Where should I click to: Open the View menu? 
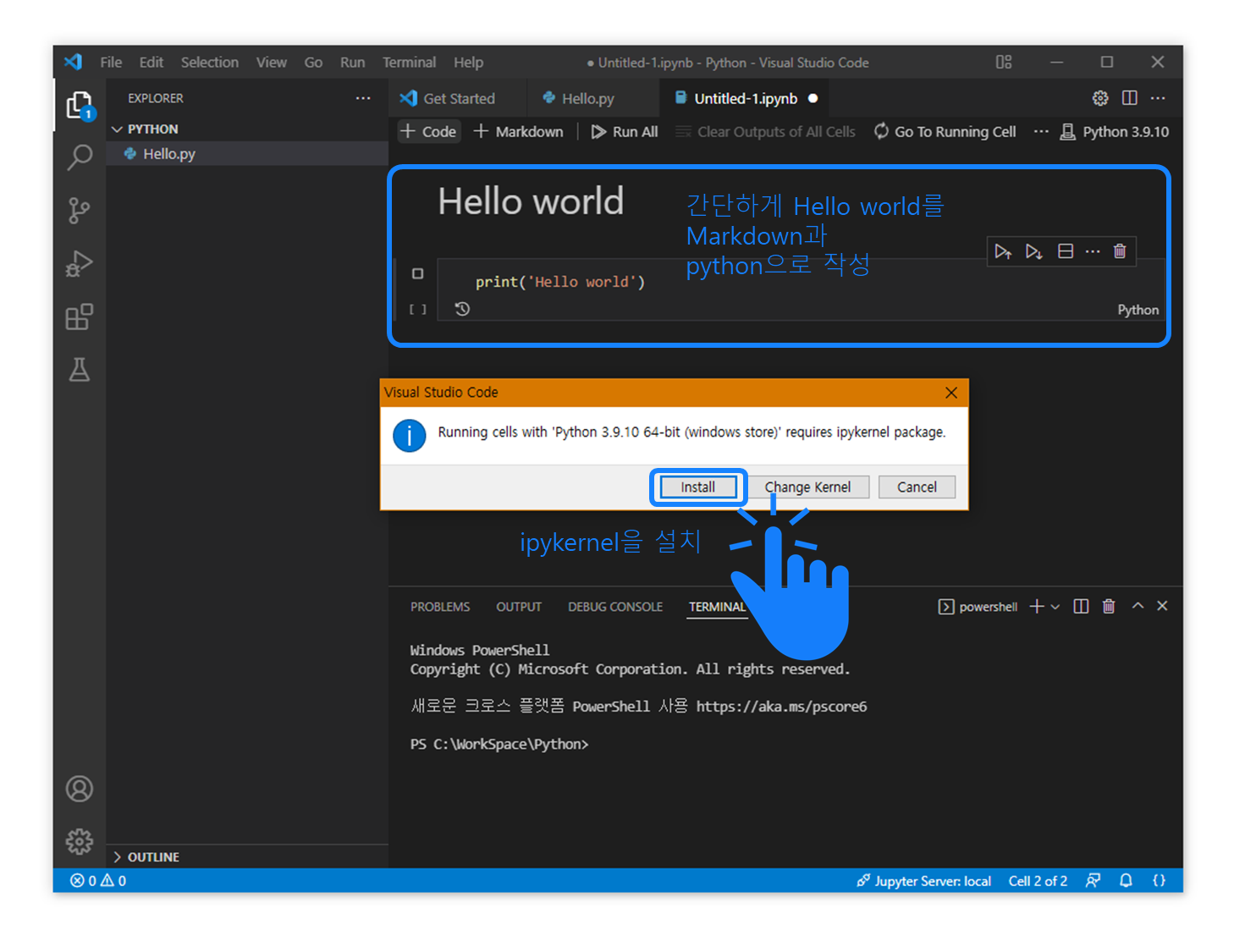(x=272, y=62)
